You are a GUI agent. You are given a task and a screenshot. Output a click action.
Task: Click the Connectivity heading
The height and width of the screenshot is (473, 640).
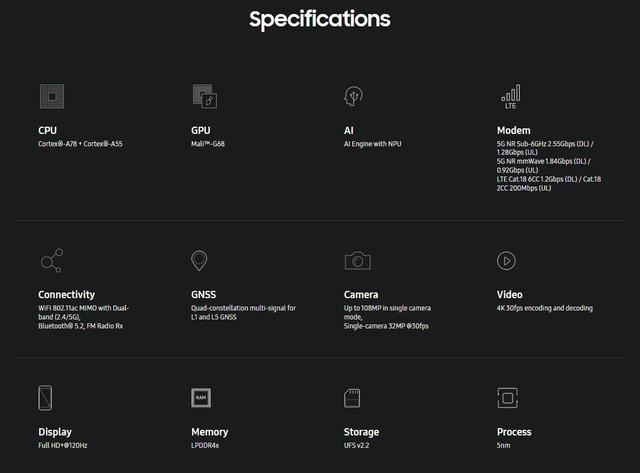tap(66, 294)
